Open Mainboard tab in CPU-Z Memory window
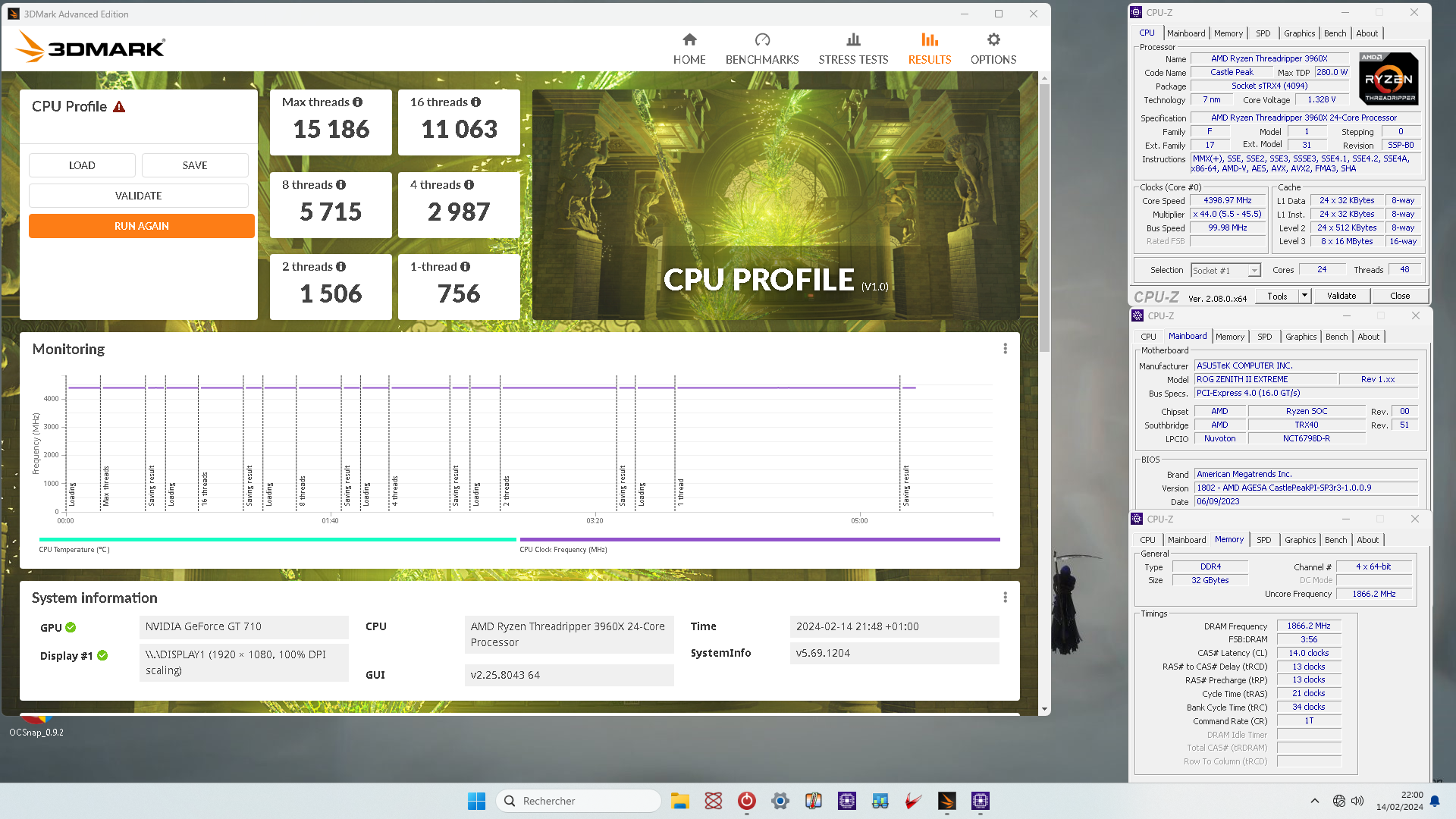 tap(1187, 540)
